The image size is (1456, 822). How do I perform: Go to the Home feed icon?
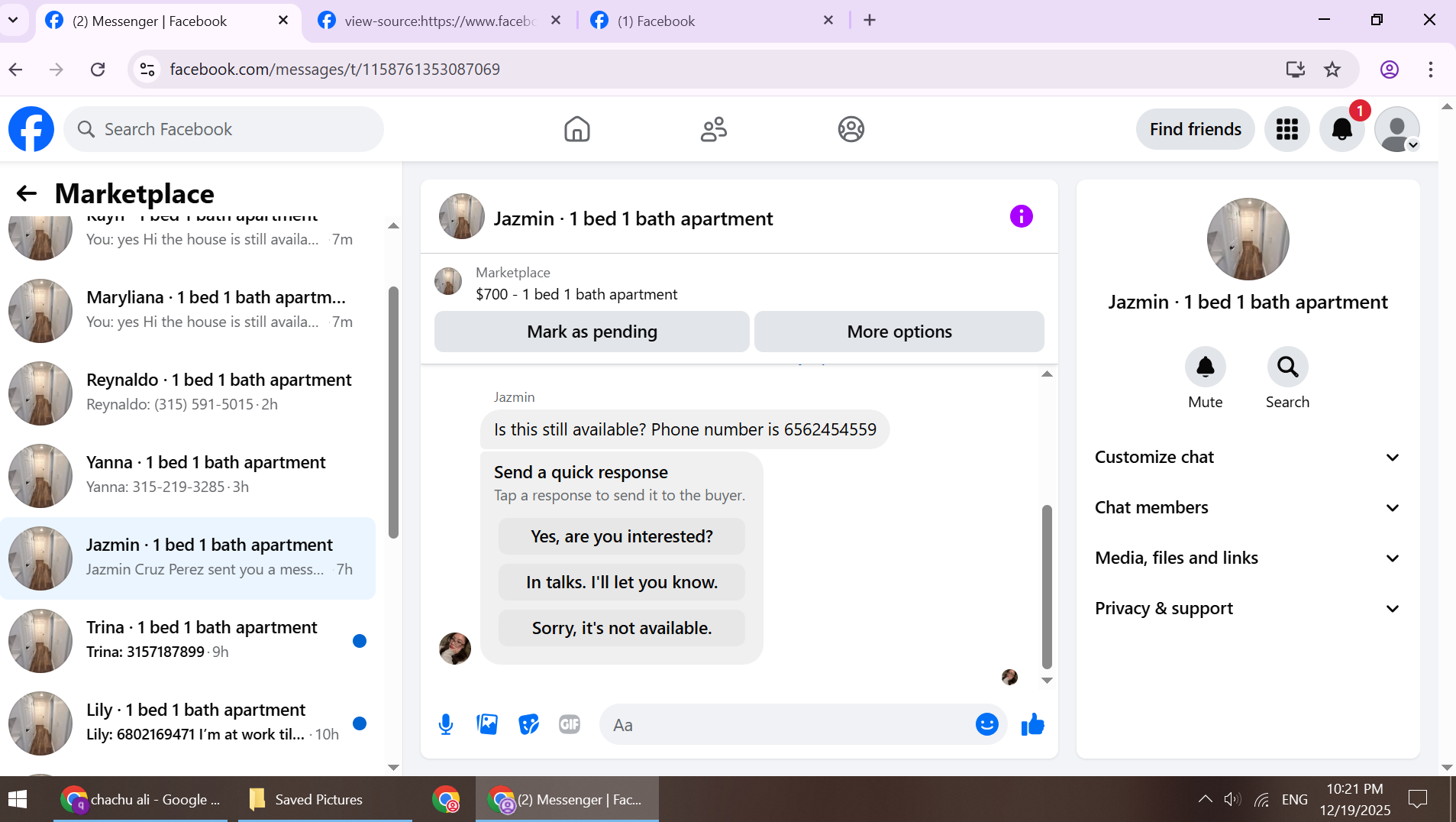[577, 129]
